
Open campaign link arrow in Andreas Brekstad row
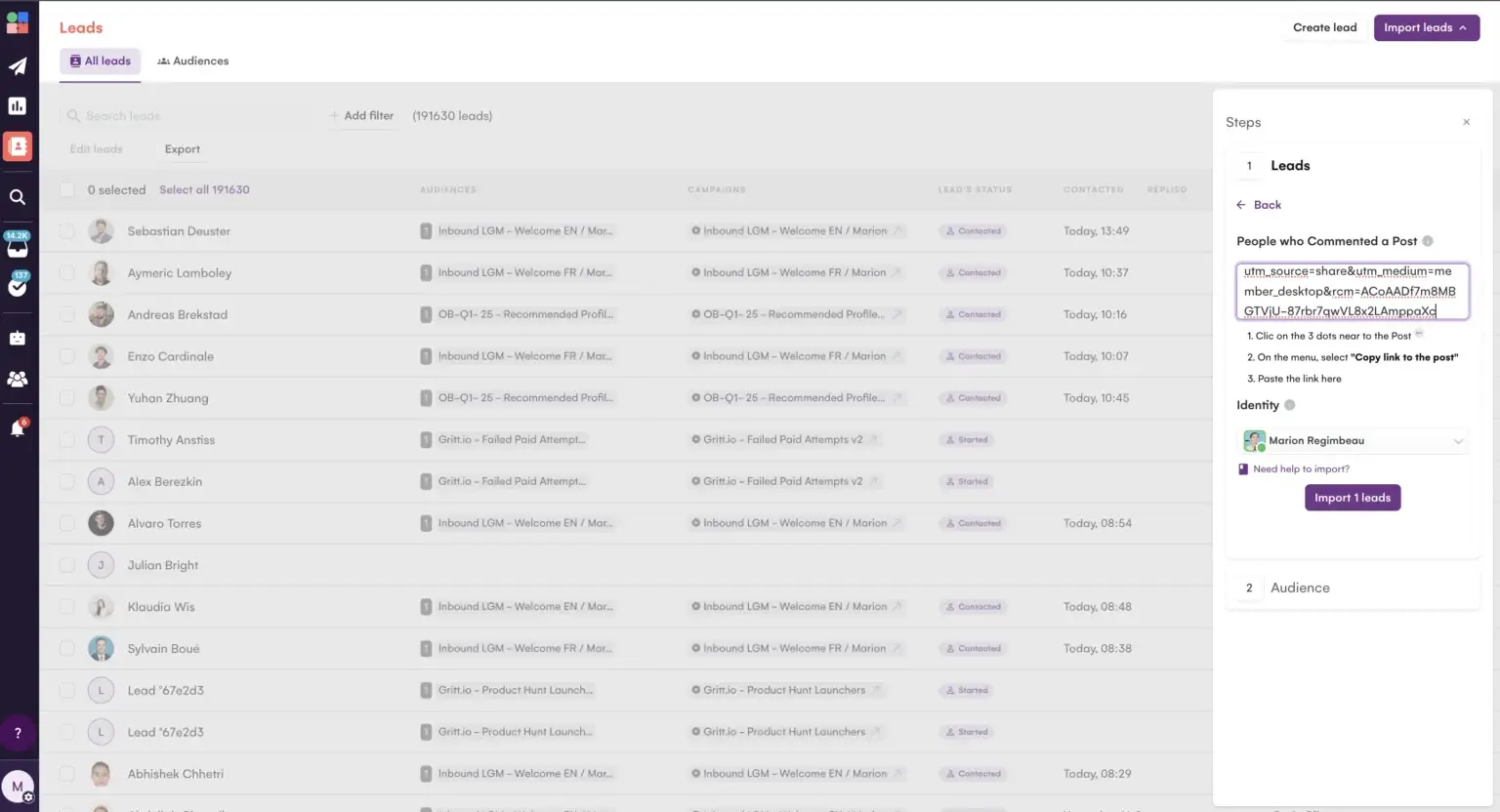coord(896,314)
